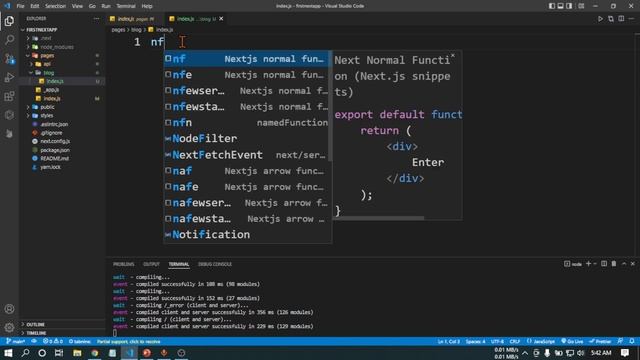The width and height of the screenshot is (640, 360).
Task: Expand the OUTLINE section
Action: pyautogui.click(x=36, y=324)
